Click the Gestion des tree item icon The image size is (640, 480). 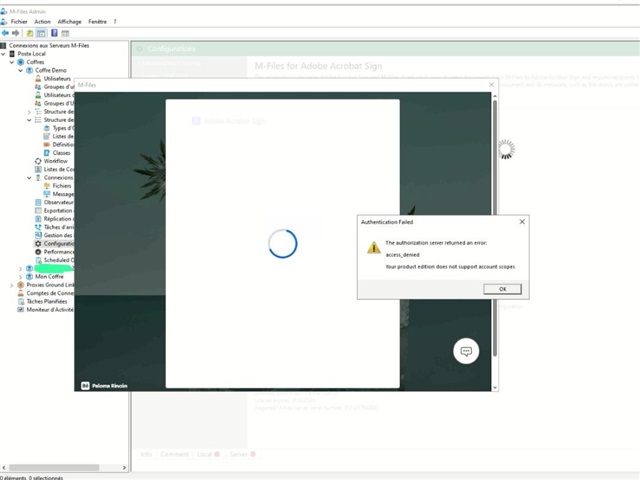38,235
